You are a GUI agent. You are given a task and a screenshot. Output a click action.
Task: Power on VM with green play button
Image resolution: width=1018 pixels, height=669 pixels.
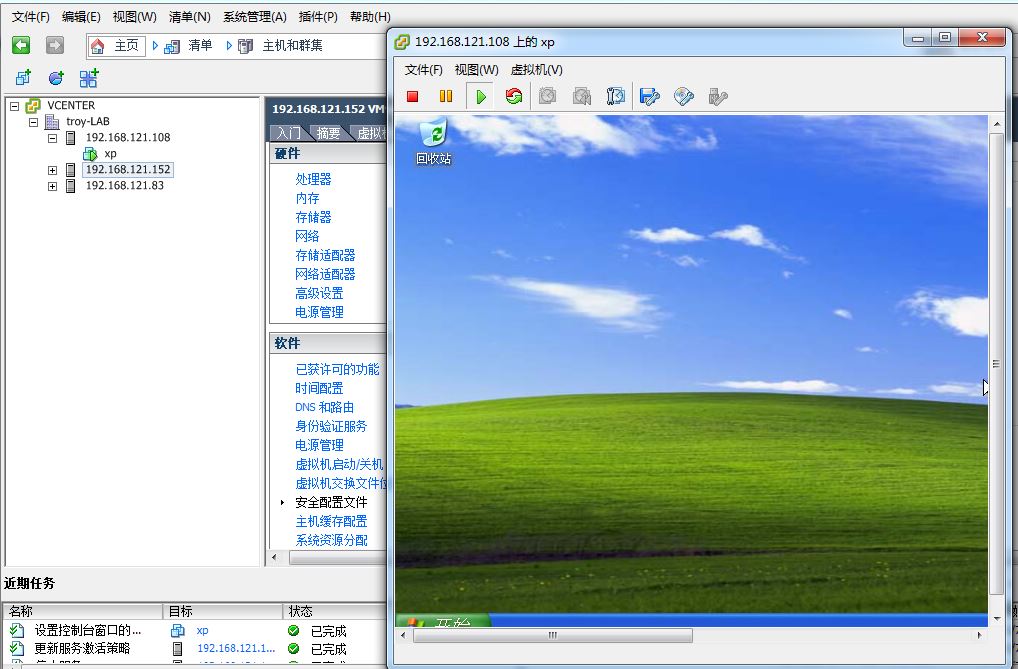tap(480, 97)
